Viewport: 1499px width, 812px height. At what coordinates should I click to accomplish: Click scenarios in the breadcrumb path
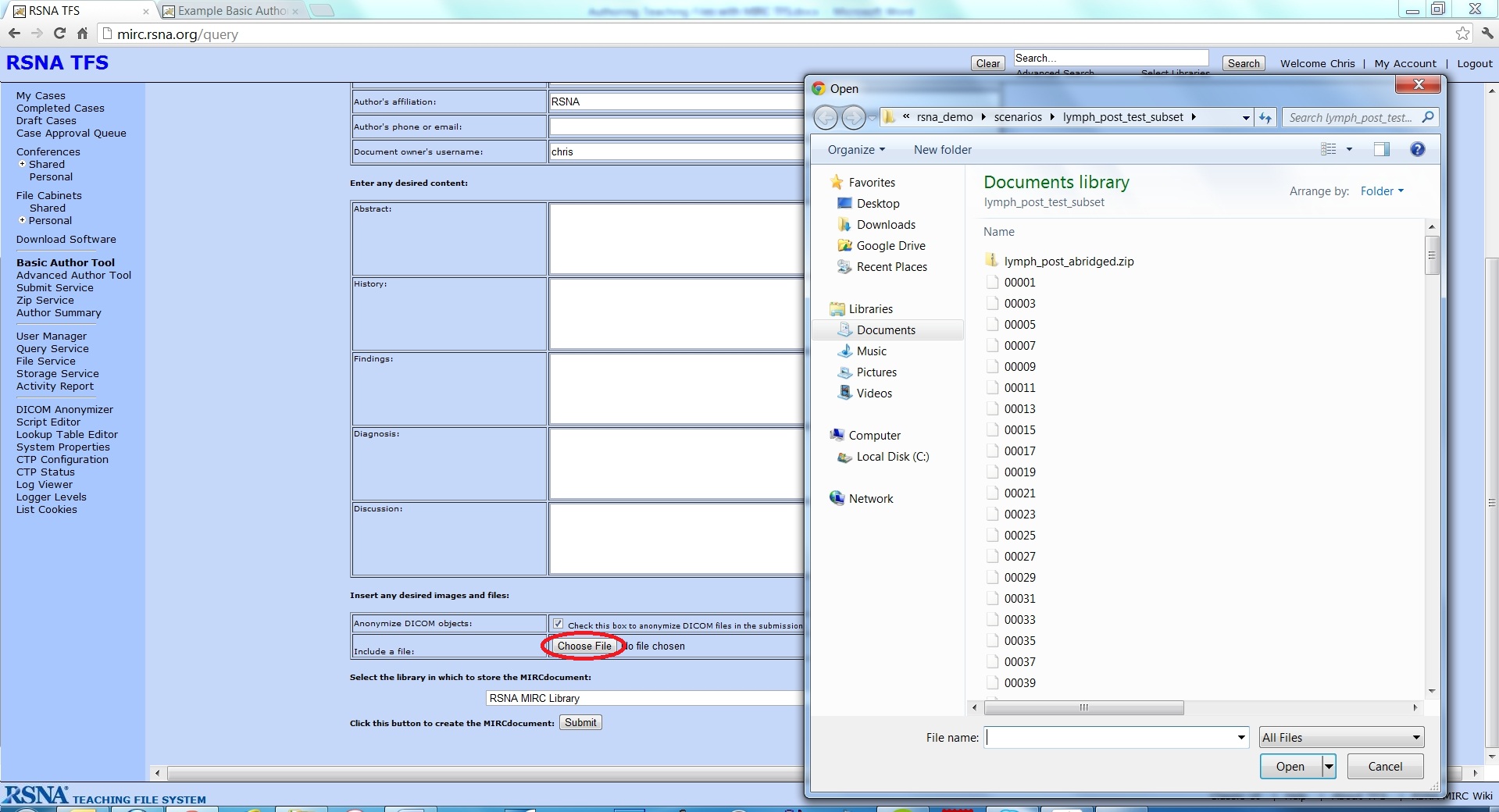[1018, 117]
